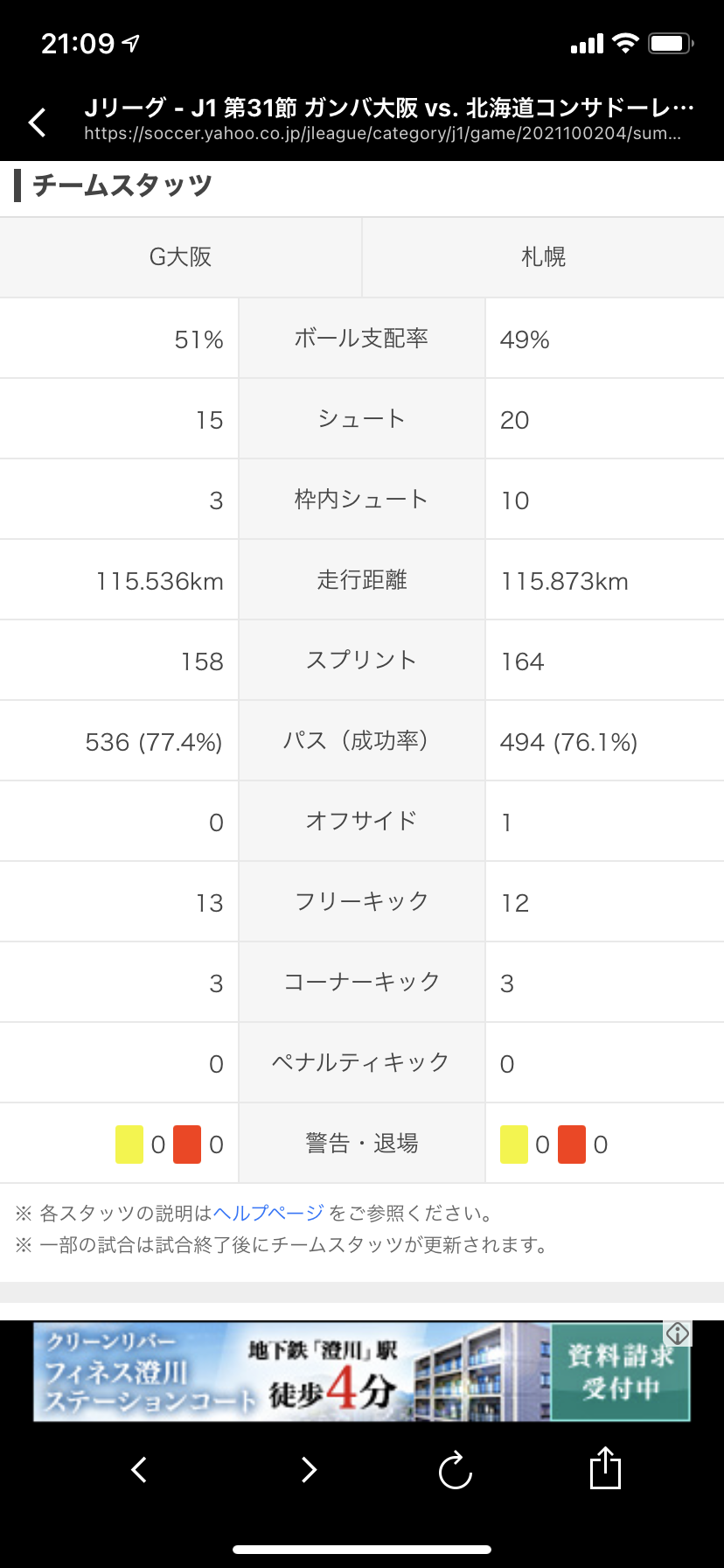Tap the ボール支配率 stat label
The image size is (724, 1568).
pyautogui.click(x=361, y=339)
